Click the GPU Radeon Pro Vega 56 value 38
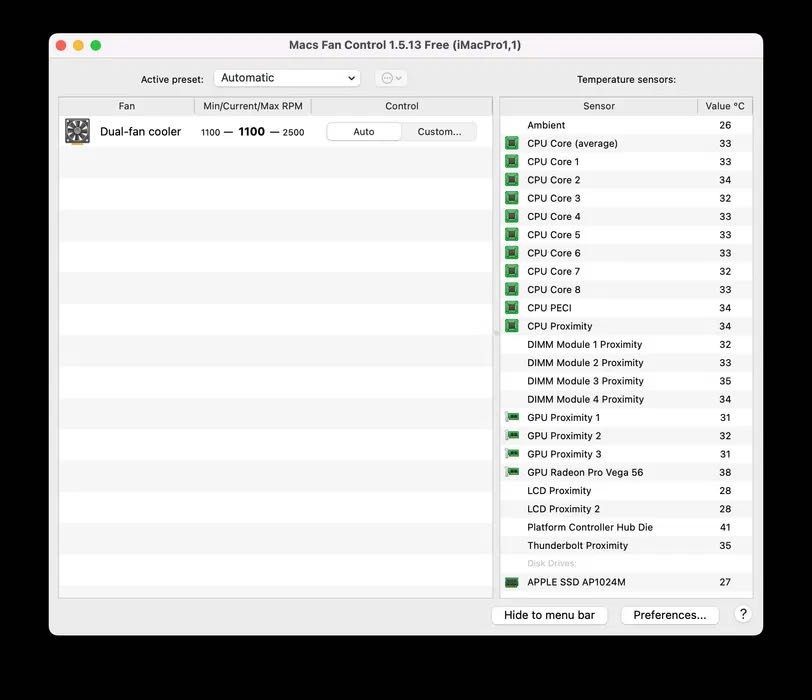The height and width of the screenshot is (700, 812). tap(725, 472)
